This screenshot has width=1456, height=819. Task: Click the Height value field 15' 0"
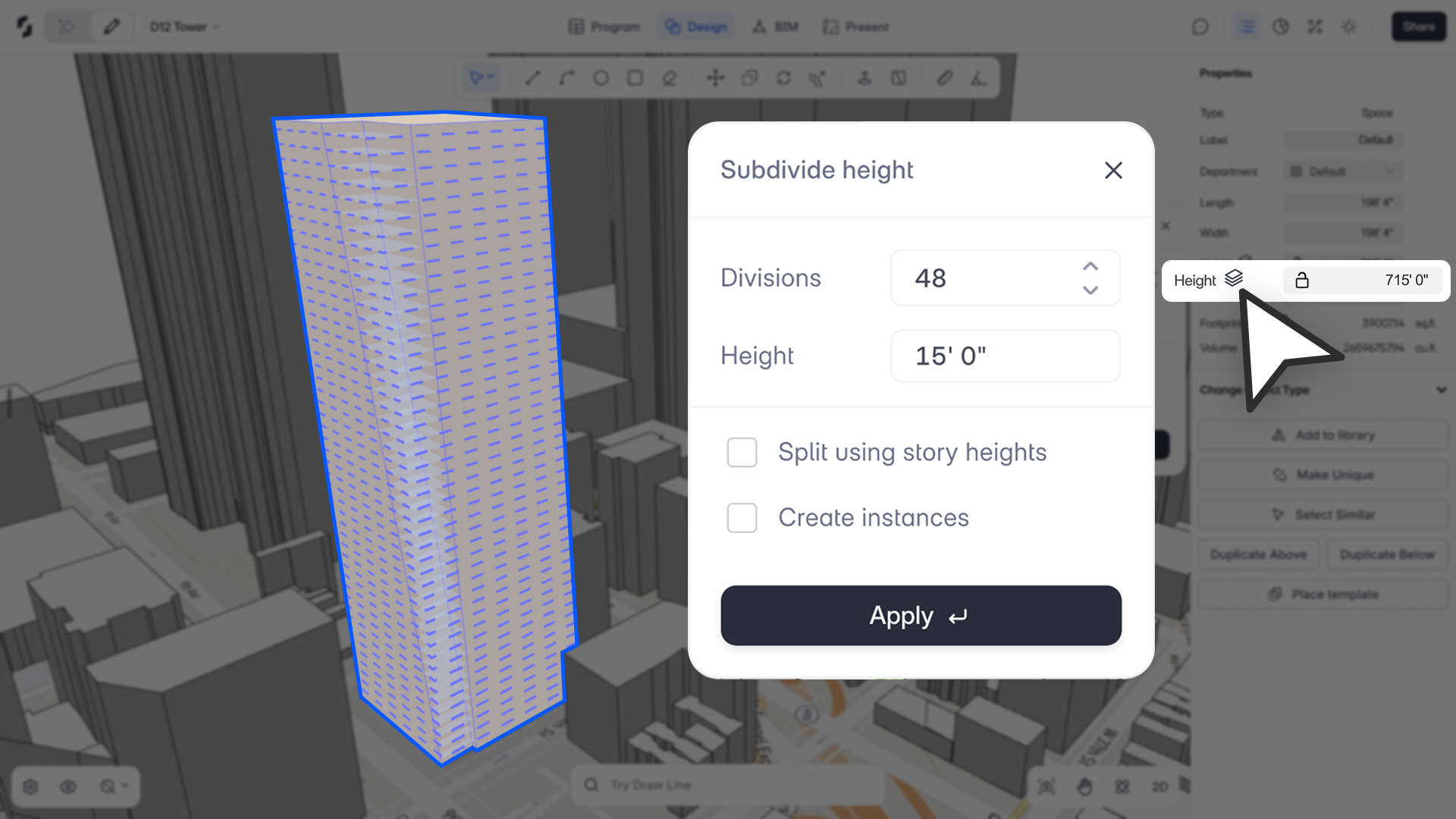pyautogui.click(x=1005, y=356)
